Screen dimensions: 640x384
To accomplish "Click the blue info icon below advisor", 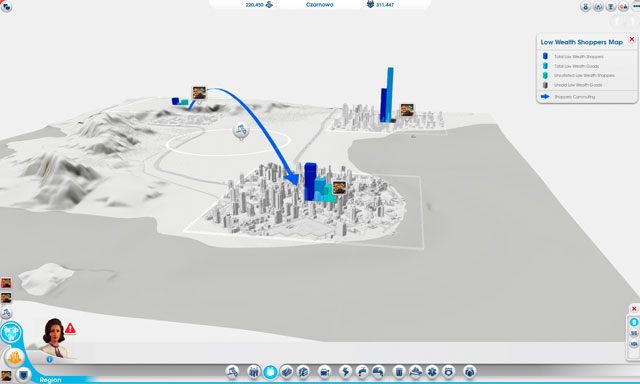I will point(49,360).
